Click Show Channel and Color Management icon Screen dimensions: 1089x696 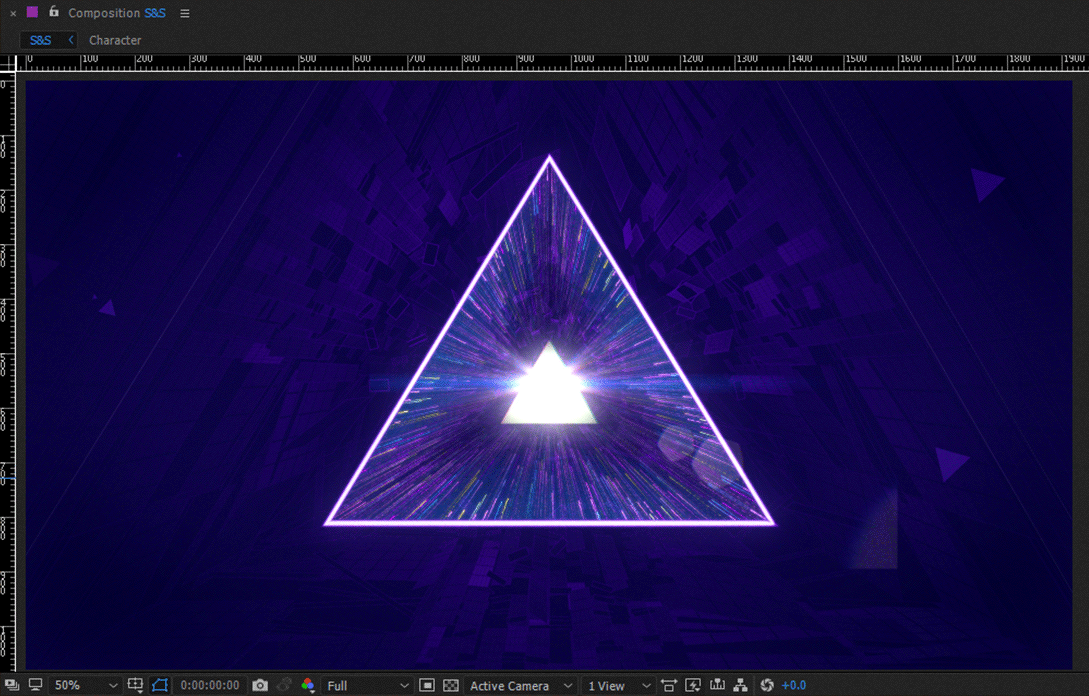tap(310, 685)
